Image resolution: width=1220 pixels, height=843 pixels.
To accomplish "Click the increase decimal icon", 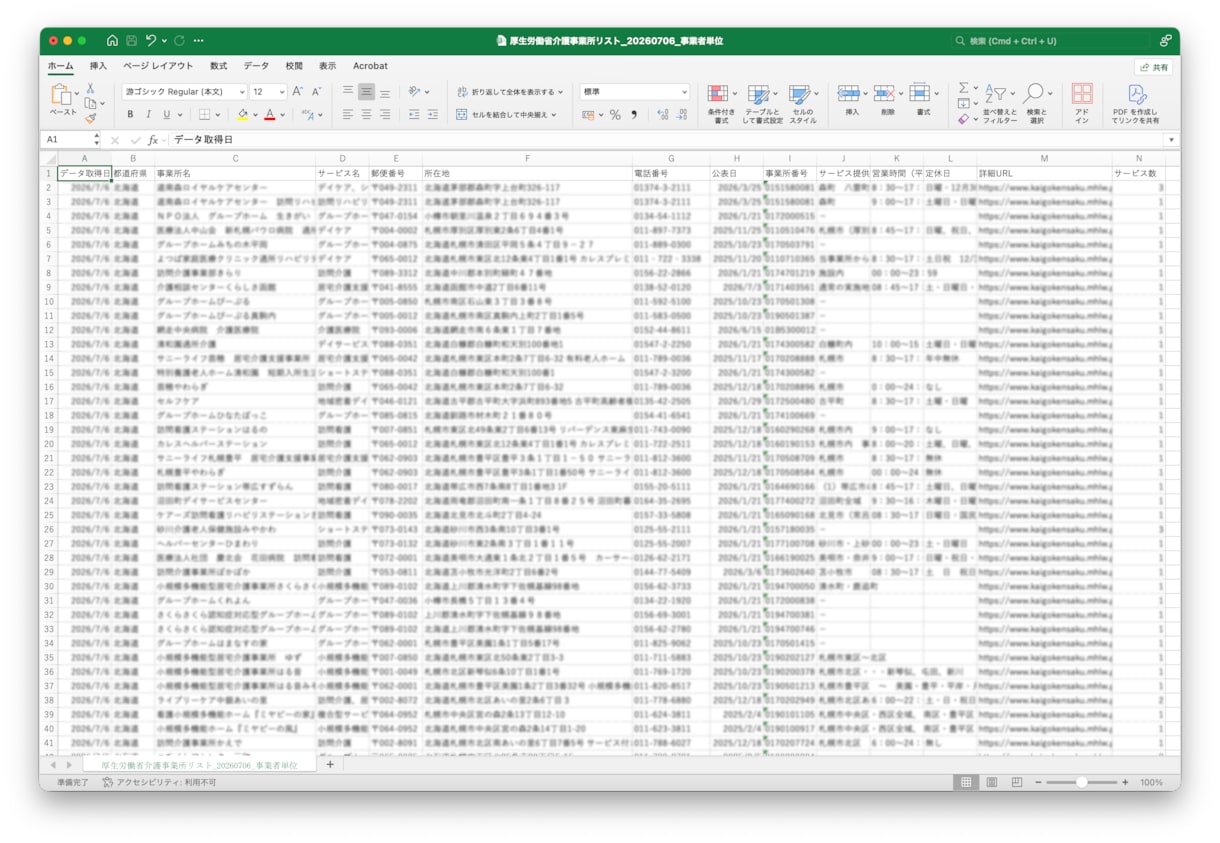I will pos(663,115).
